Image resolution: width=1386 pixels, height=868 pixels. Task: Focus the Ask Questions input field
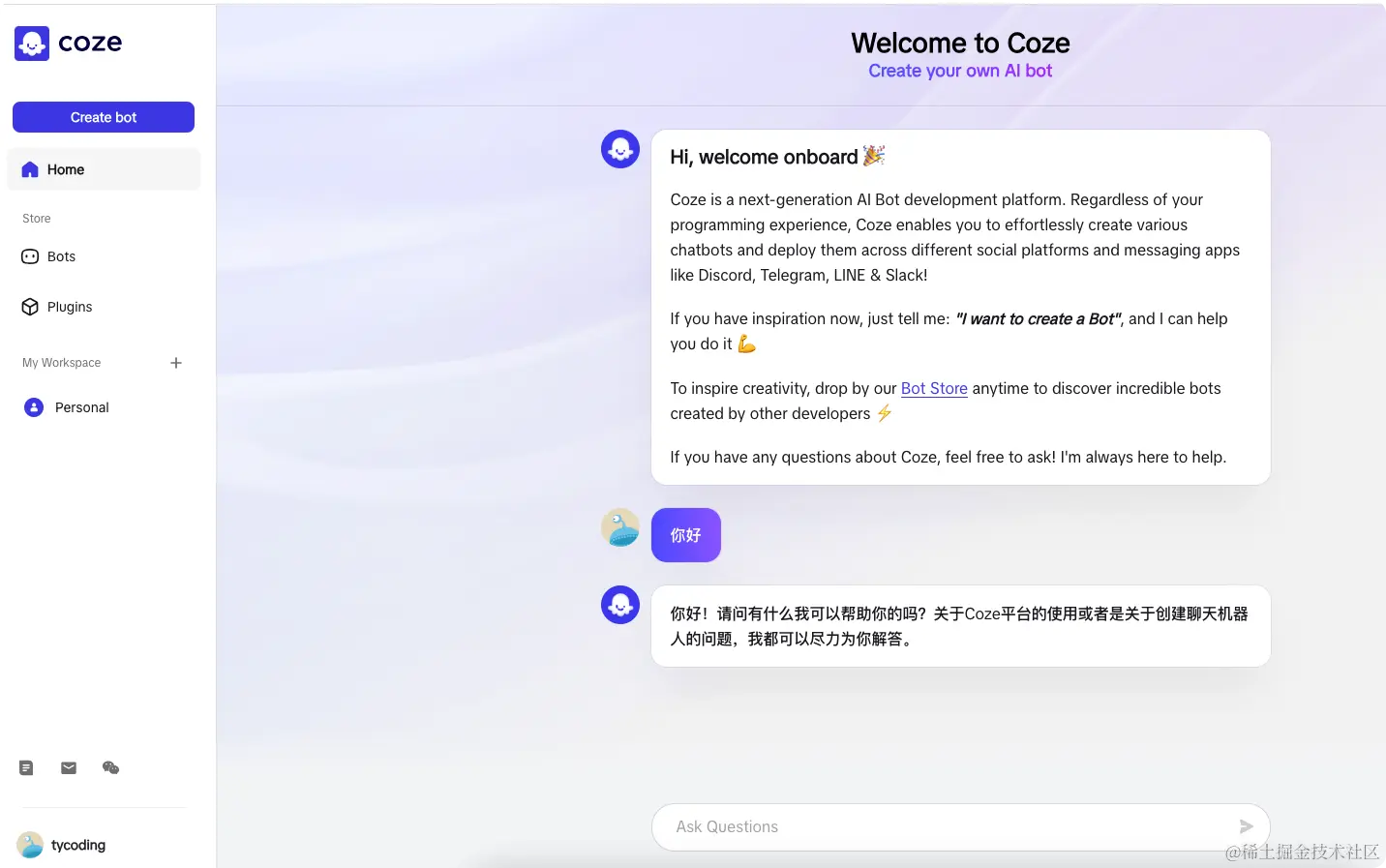pyautogui.click(x=960, y=826)
